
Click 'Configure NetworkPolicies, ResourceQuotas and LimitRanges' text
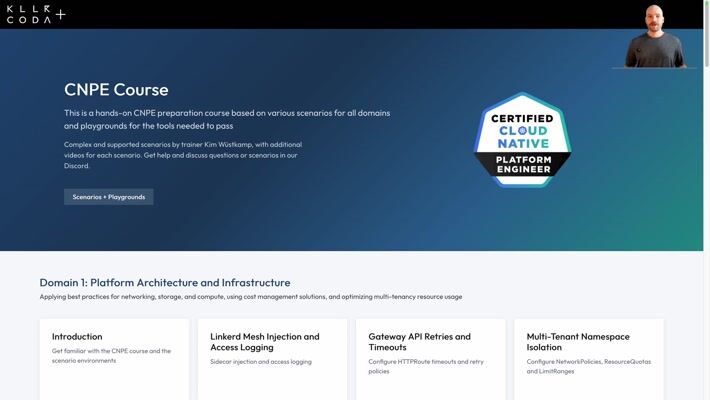click(589, 366)
